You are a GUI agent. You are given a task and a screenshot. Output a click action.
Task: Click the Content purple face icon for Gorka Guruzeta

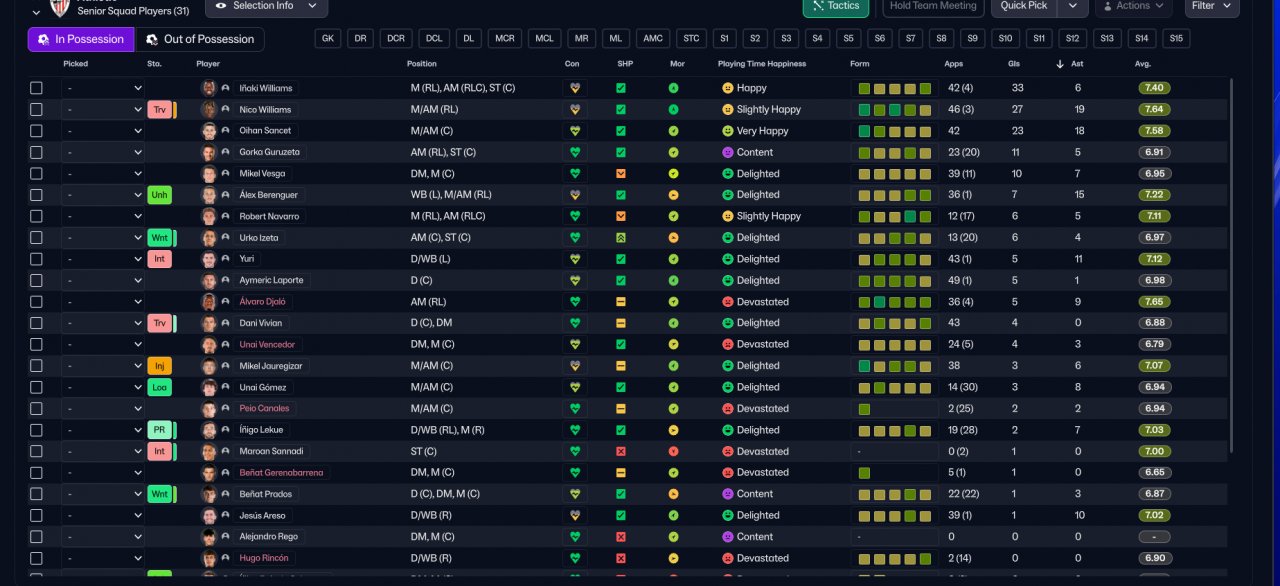click(727, 152)
